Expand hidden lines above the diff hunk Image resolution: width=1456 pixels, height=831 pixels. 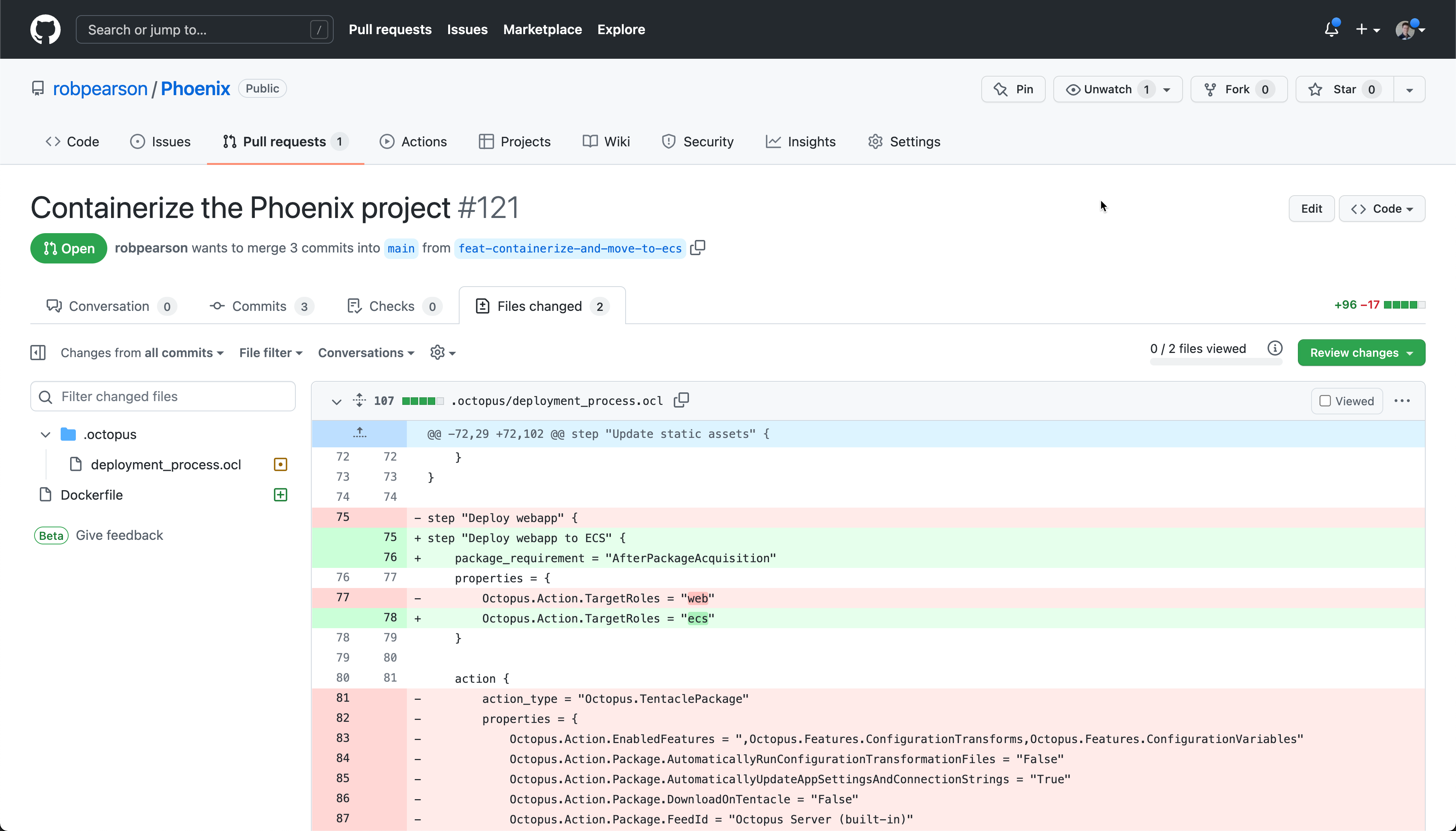359,433
